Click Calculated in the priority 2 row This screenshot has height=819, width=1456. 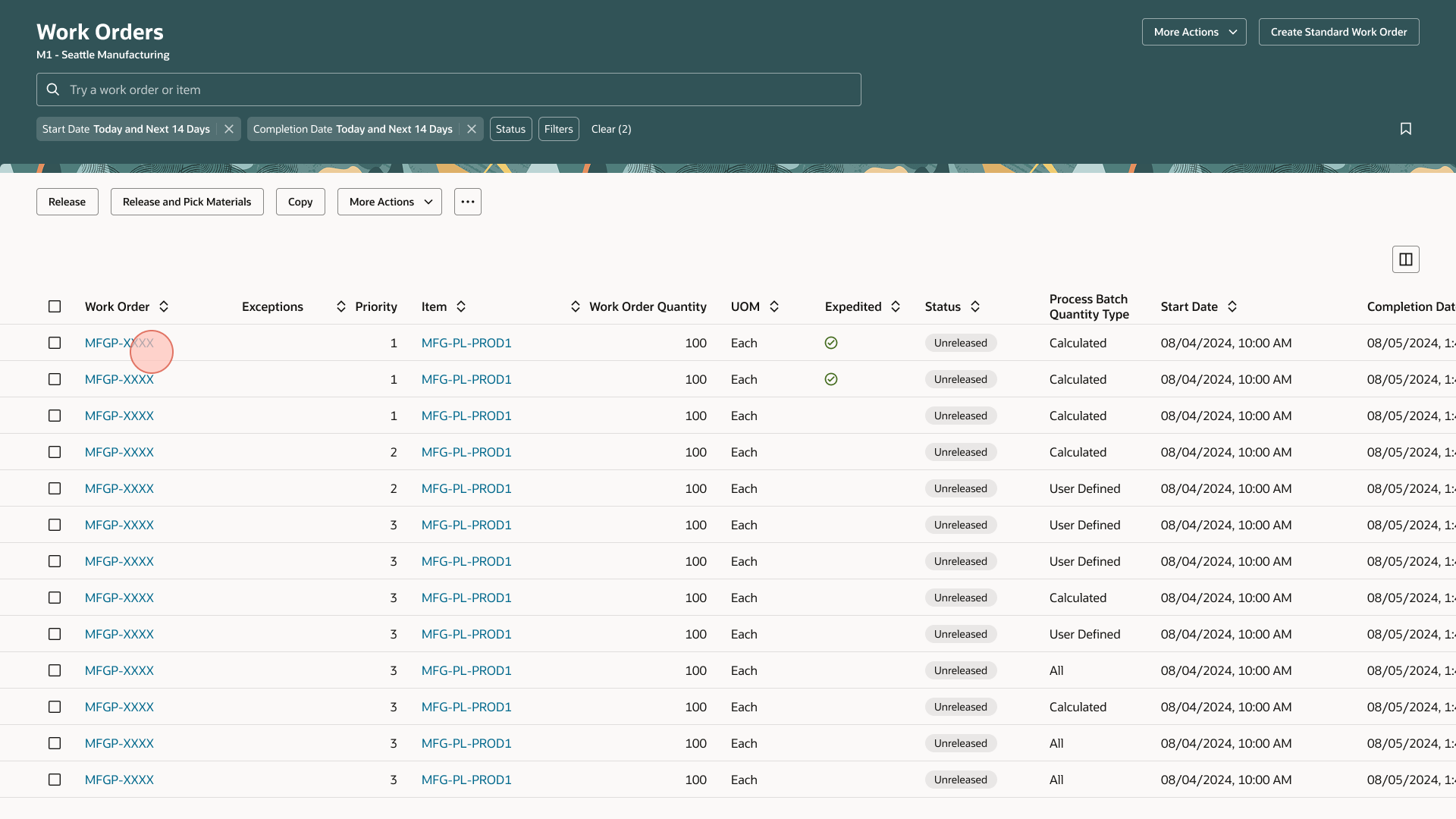click(1078, 452)
